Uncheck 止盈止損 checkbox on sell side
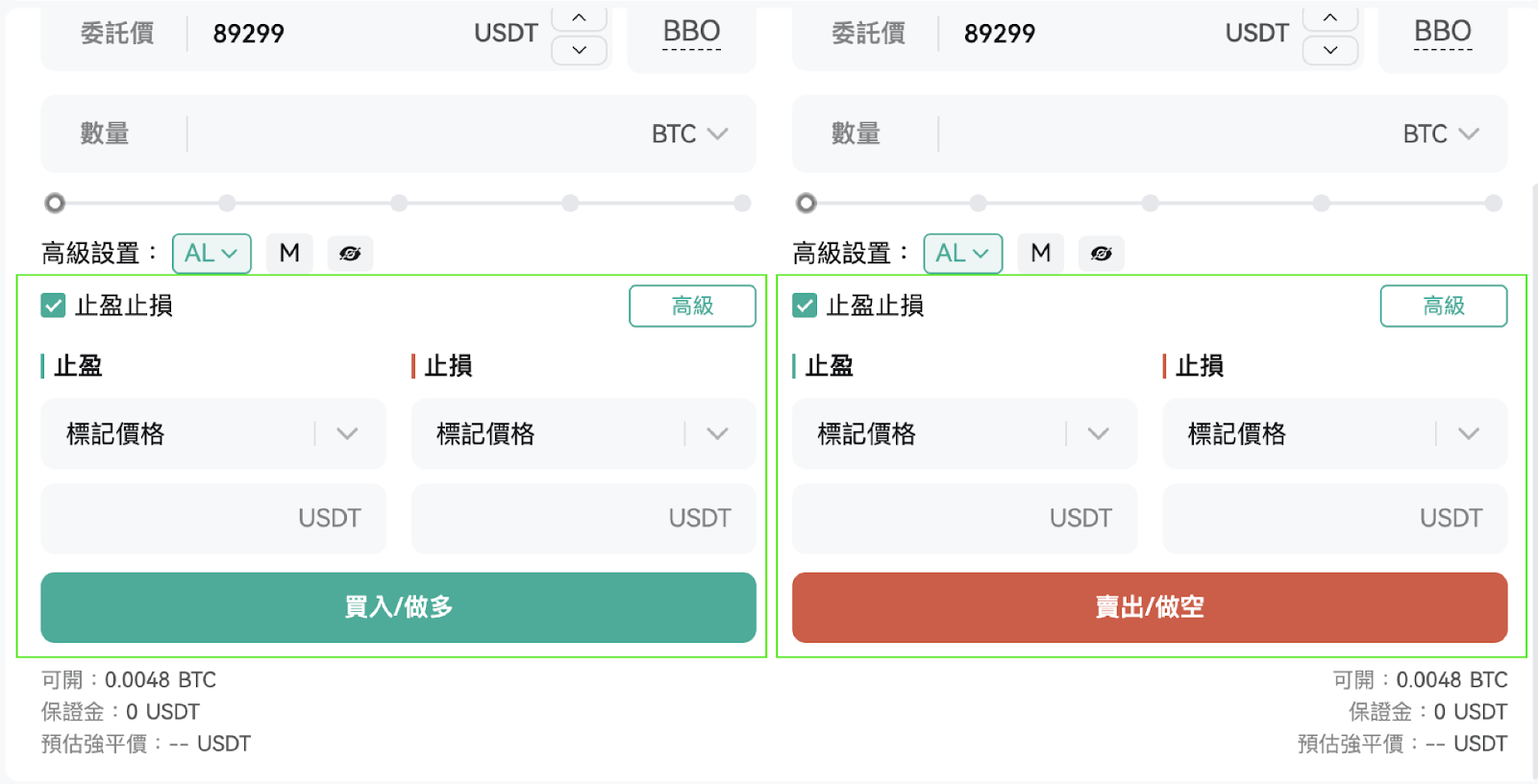The height and width of the screenshot is (784, 1538). (805, 306)
